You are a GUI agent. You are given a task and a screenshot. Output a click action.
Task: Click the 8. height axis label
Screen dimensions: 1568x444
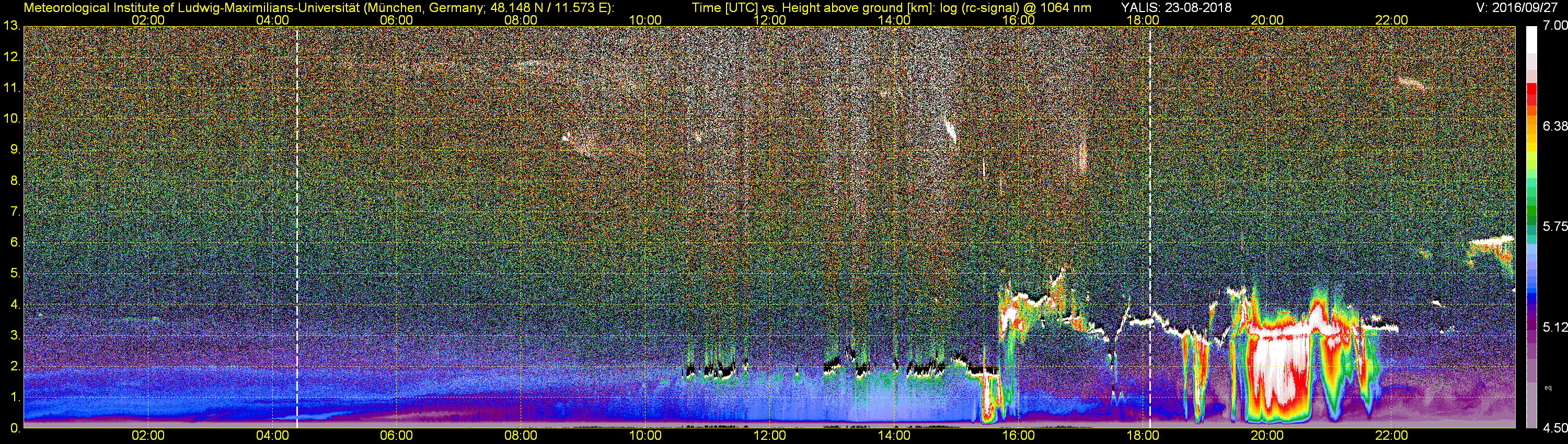coord(15,181)
